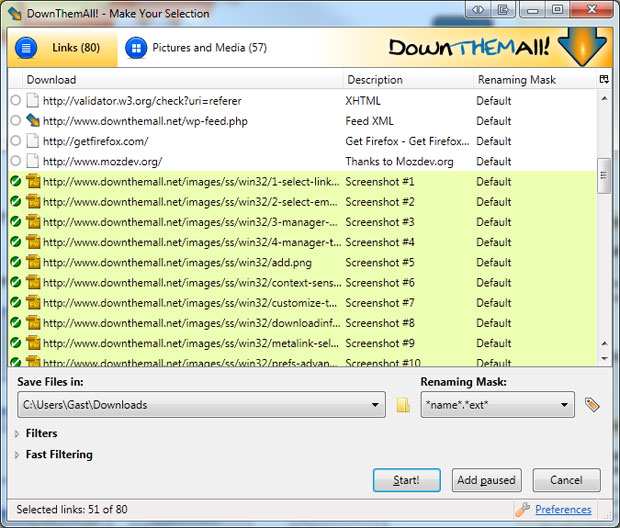Uncheck the Screenshot #9 green checkmark
The image size is (620, 528).
(15, 343)
